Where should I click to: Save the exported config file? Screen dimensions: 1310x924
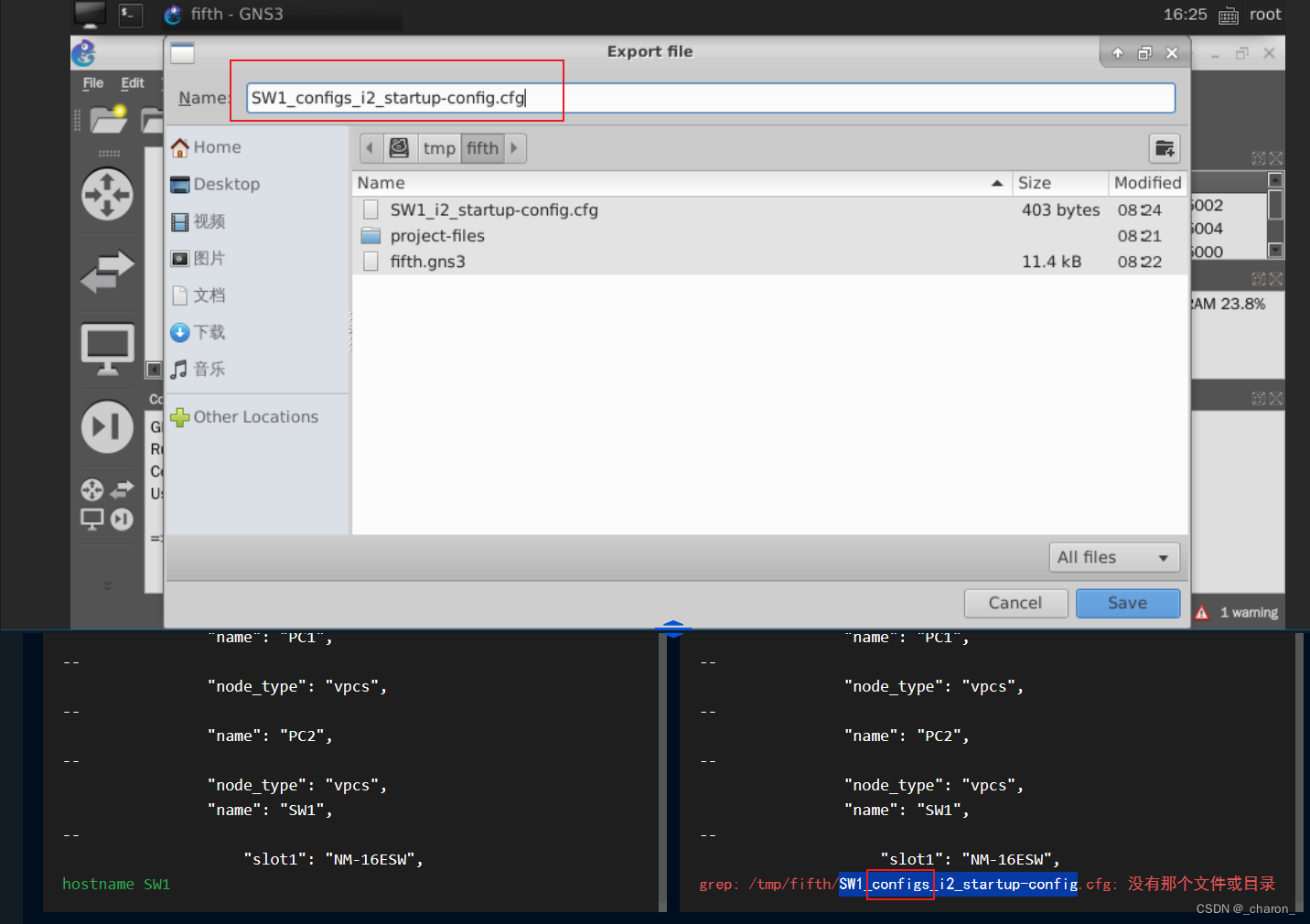[x=1127, y=603]
